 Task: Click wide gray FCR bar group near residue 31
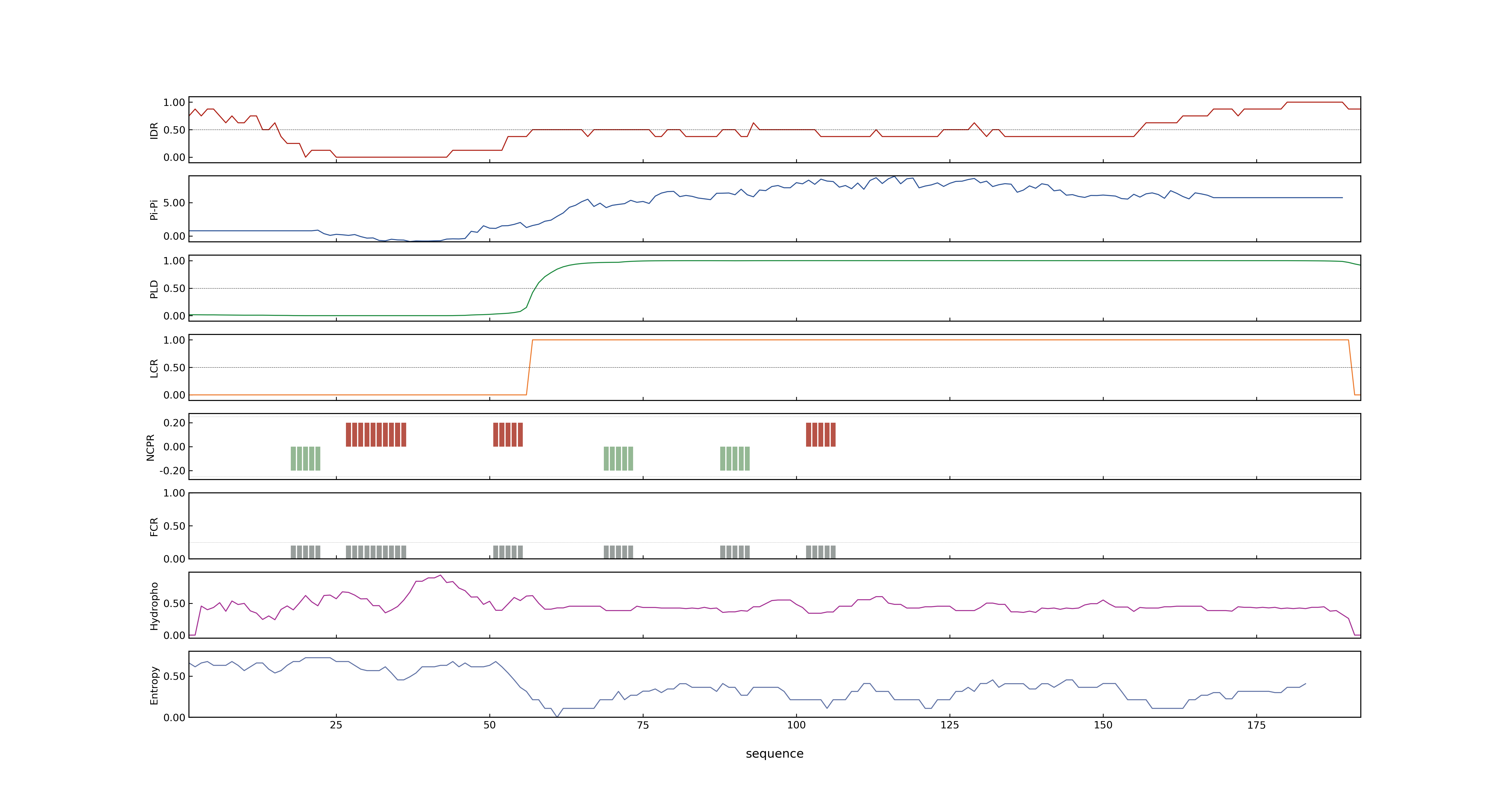pos(376,552)
